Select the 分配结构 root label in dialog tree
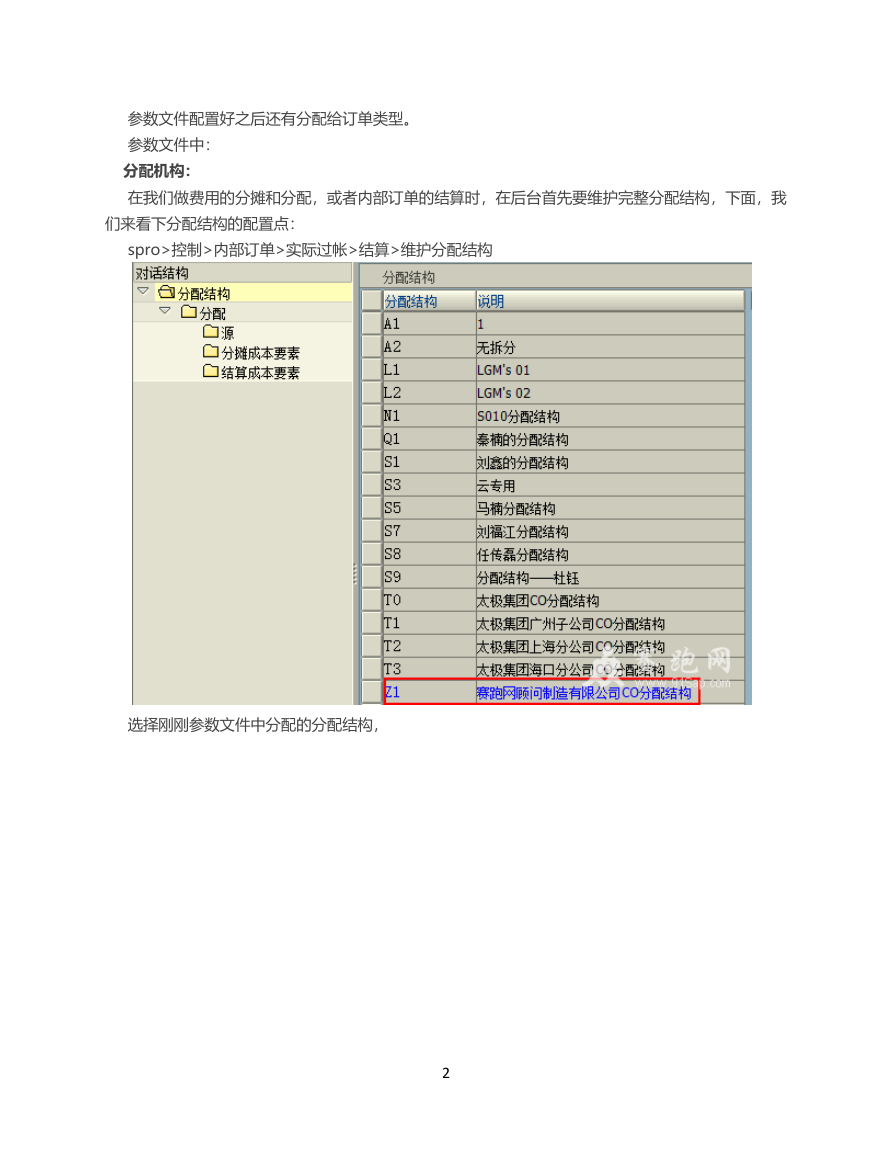Screen dimensions: 893x1155 [x=204, y=293]
